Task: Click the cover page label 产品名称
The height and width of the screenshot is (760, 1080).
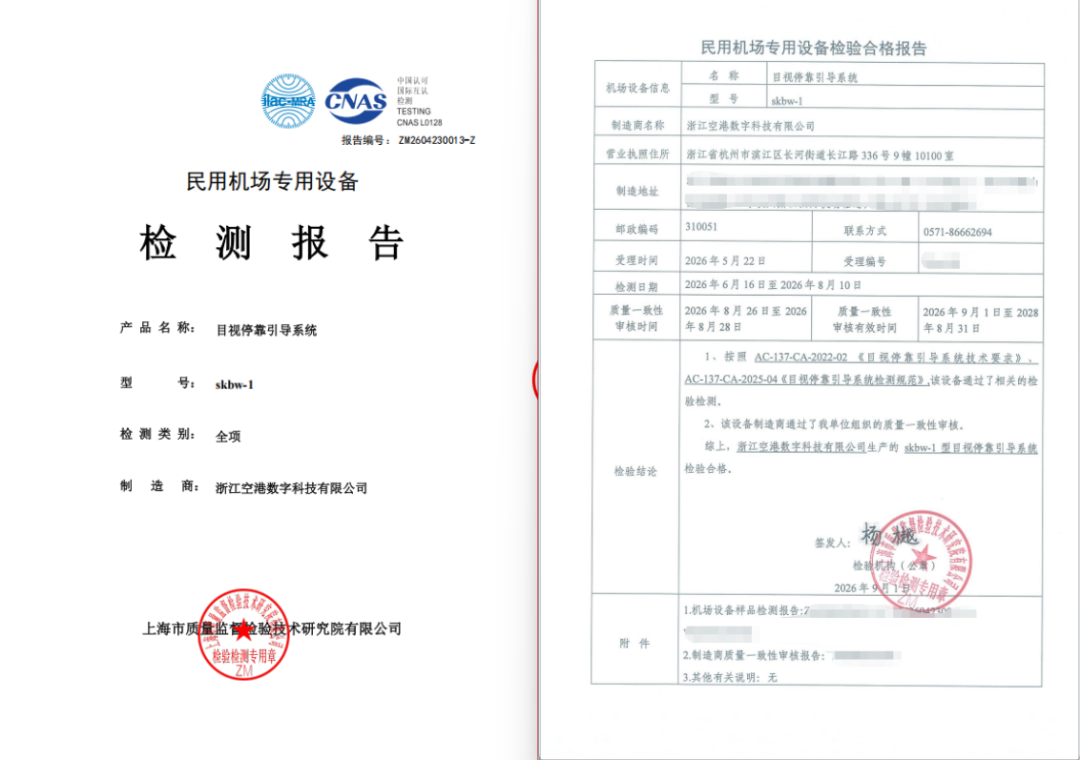Action: (158, 328)
